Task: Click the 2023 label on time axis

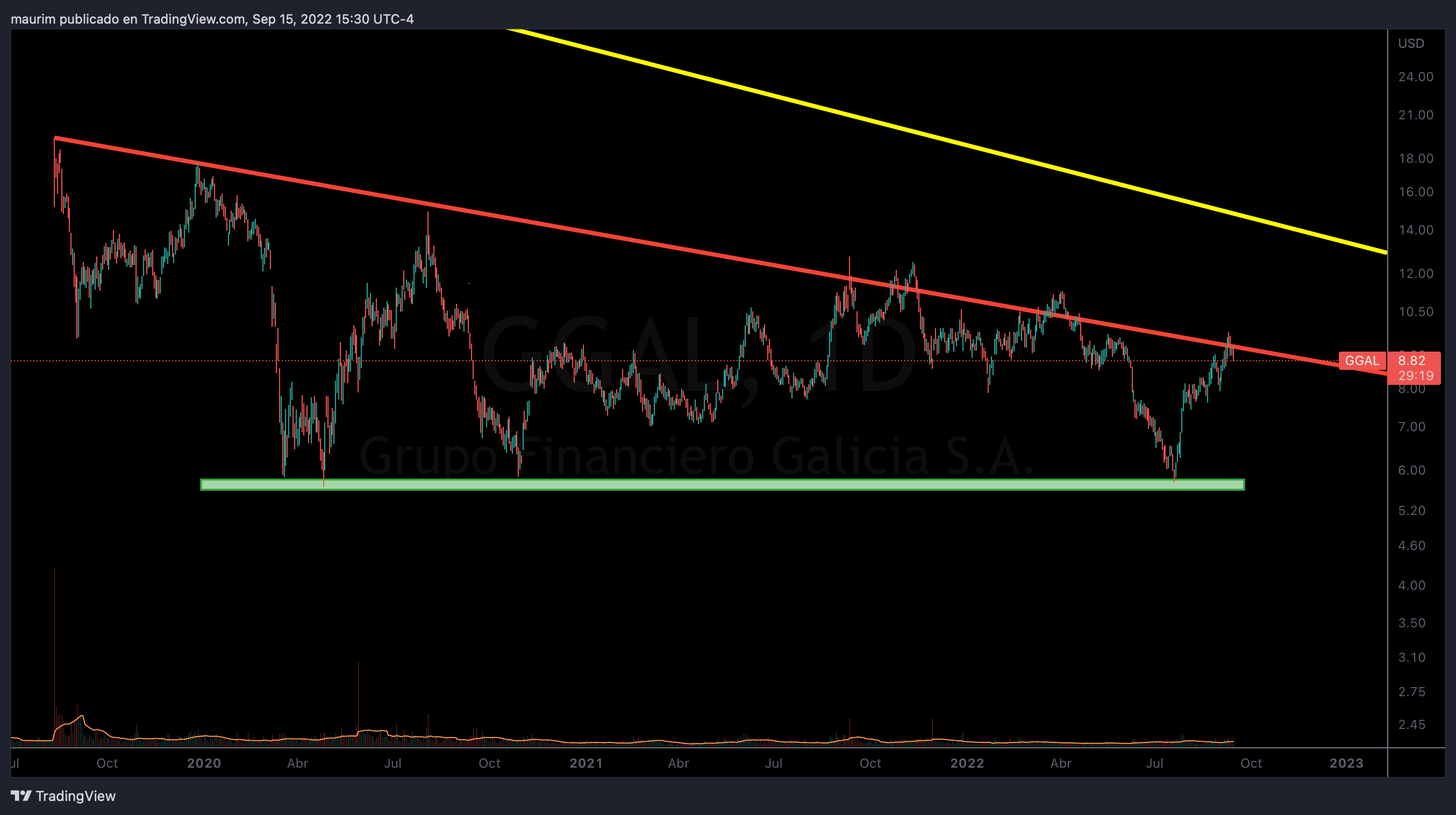Action: 1346,763
